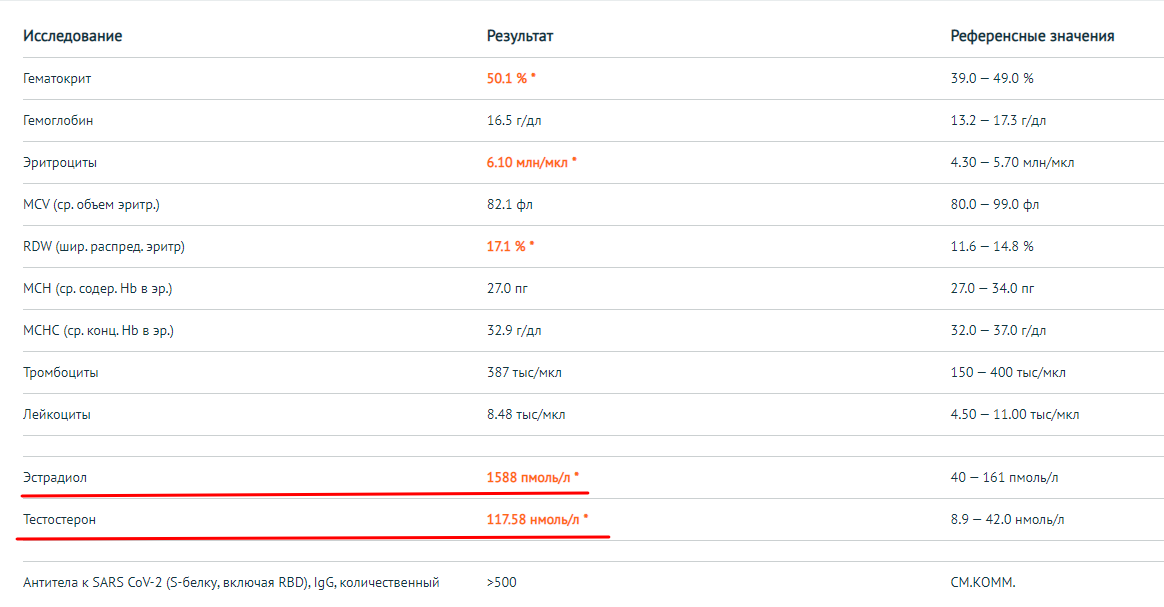
Task: Click the underlined Эстрадиол row label
Action: coord(55,477)
